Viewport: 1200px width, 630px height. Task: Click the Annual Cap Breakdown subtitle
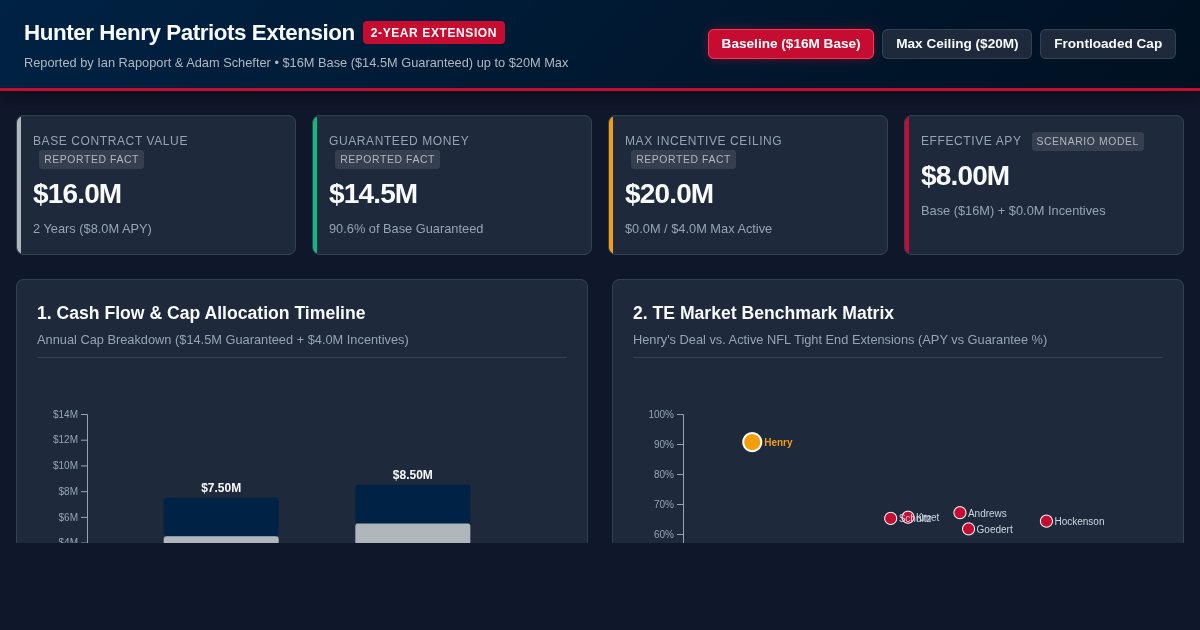(223, 340)
